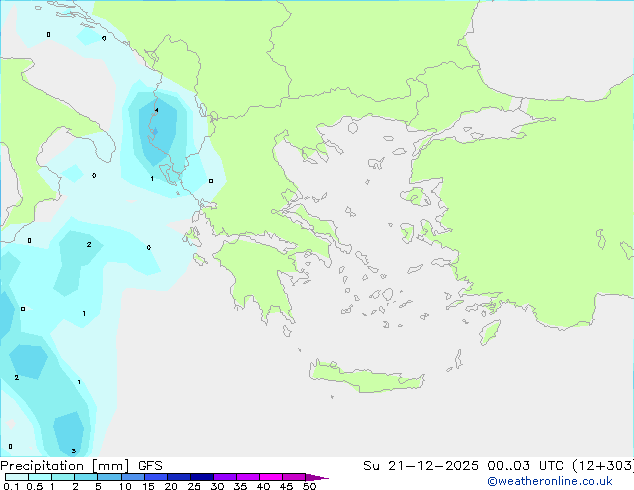The height and width of the screenshot is (490, 634).
Task: Click the '3' precipitation value at the bottom left
Action: 74,451
